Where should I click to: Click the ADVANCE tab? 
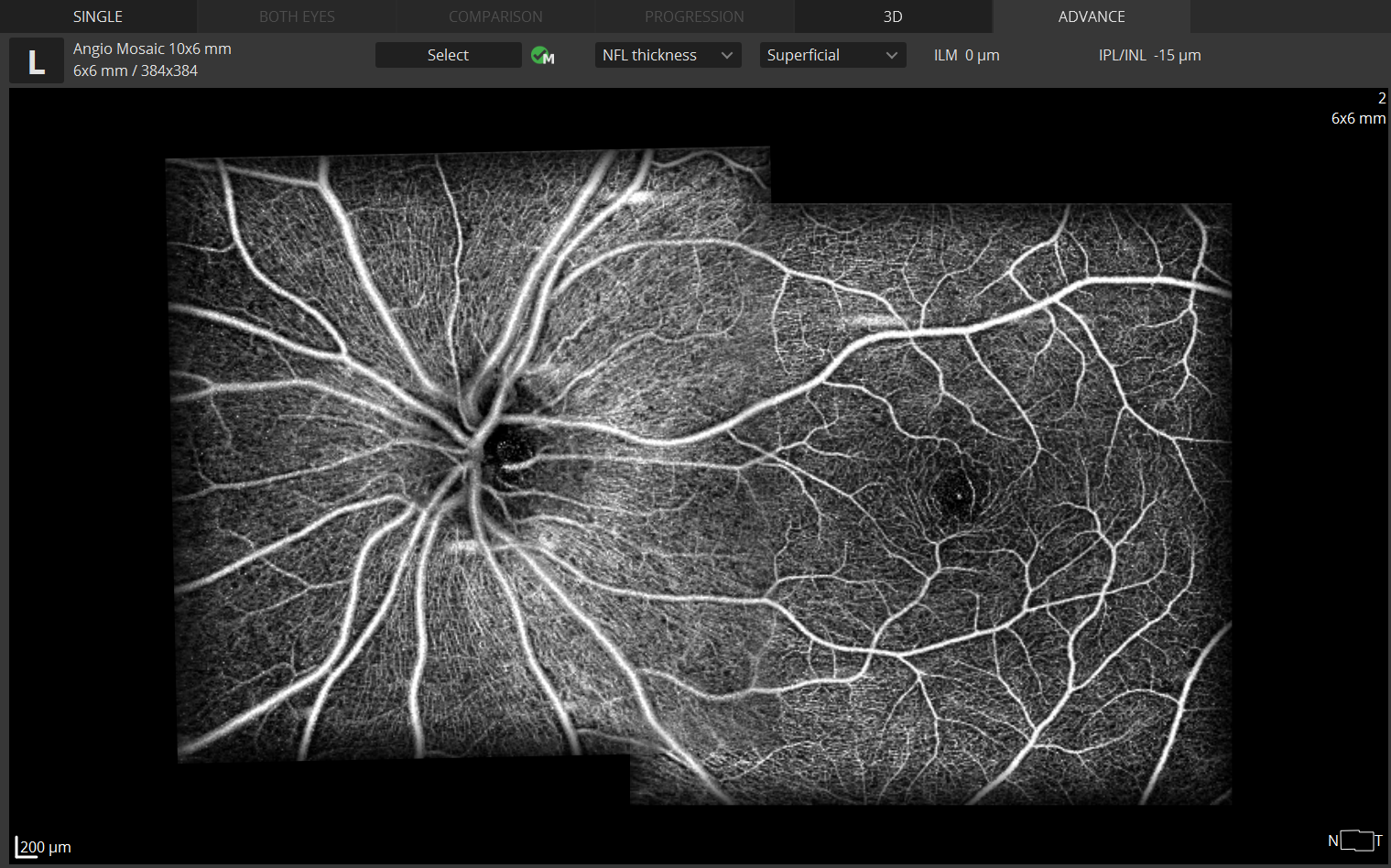(1092, 16)
